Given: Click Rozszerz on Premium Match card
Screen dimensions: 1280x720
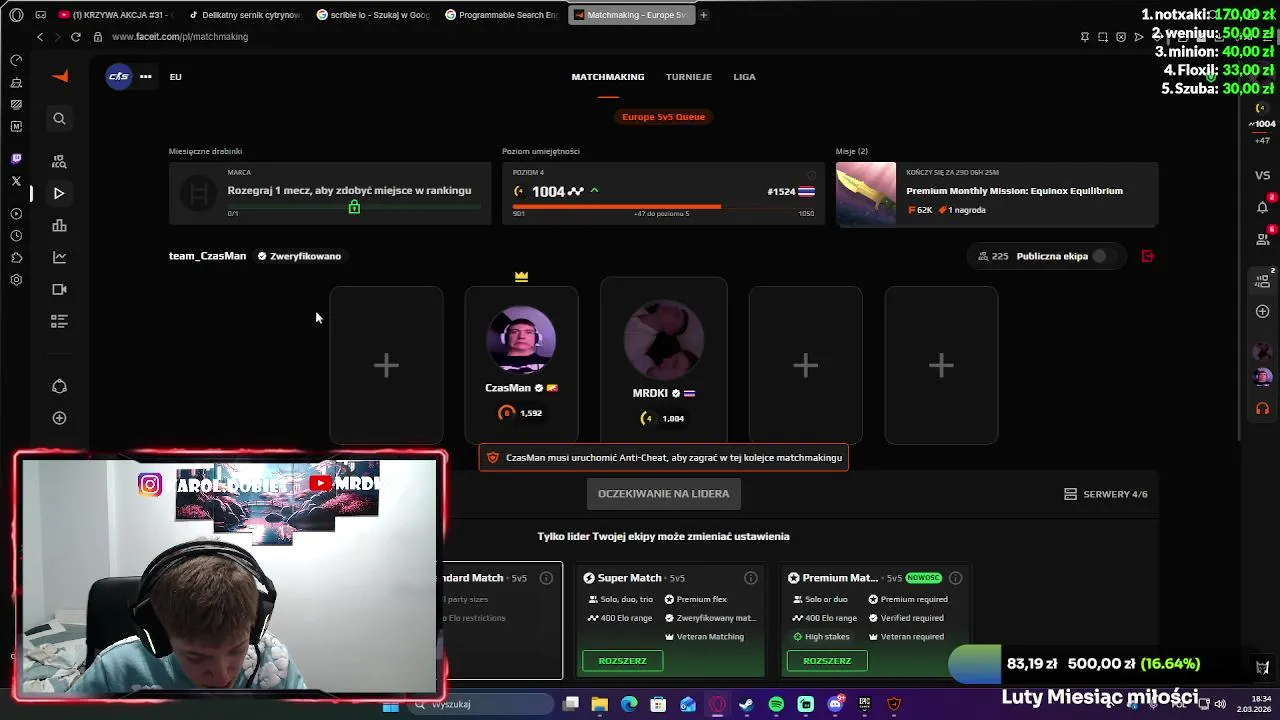Looking at the screenshot, I should coord(827,661).
